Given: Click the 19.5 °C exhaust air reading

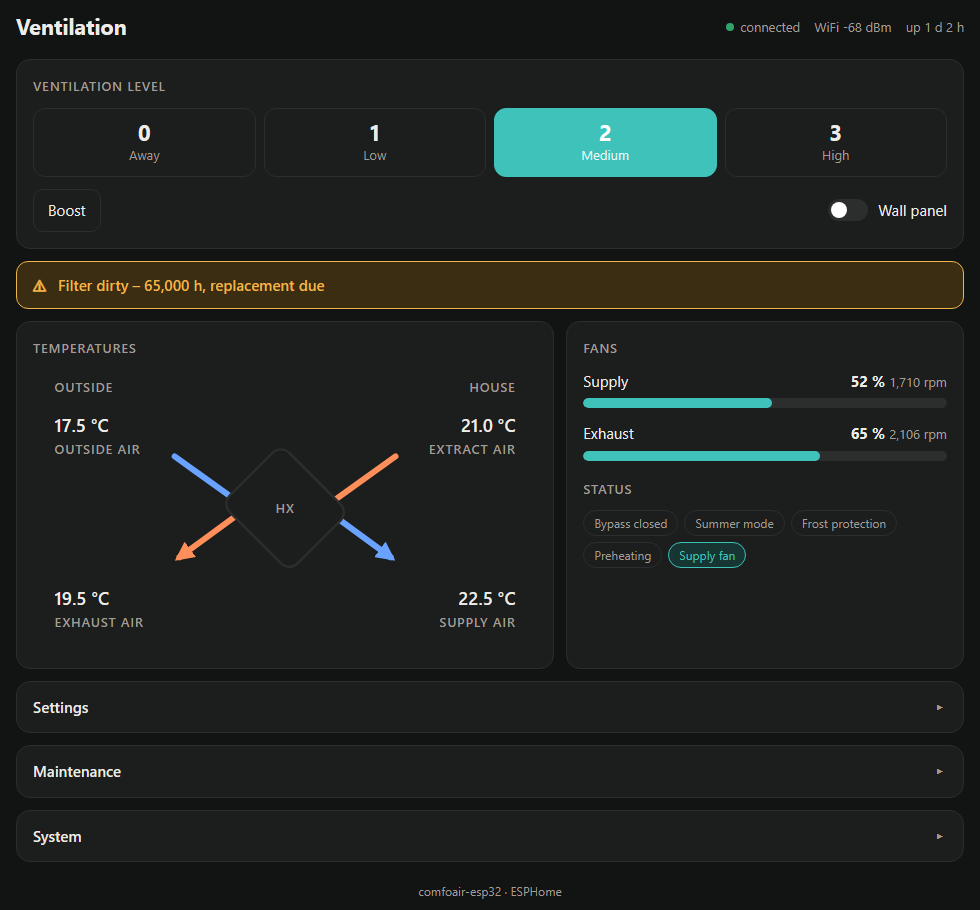Looking at the screenshot, I should click(82, 599).
